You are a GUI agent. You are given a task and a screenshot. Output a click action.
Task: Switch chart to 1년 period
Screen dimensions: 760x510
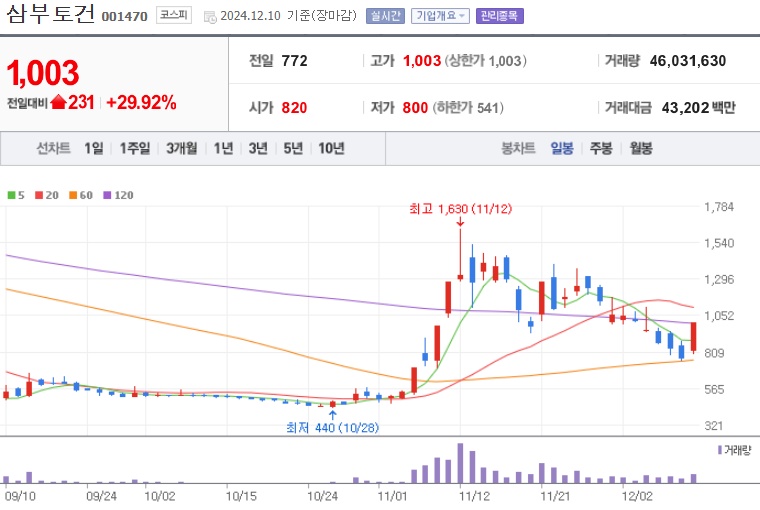(223, 148)
